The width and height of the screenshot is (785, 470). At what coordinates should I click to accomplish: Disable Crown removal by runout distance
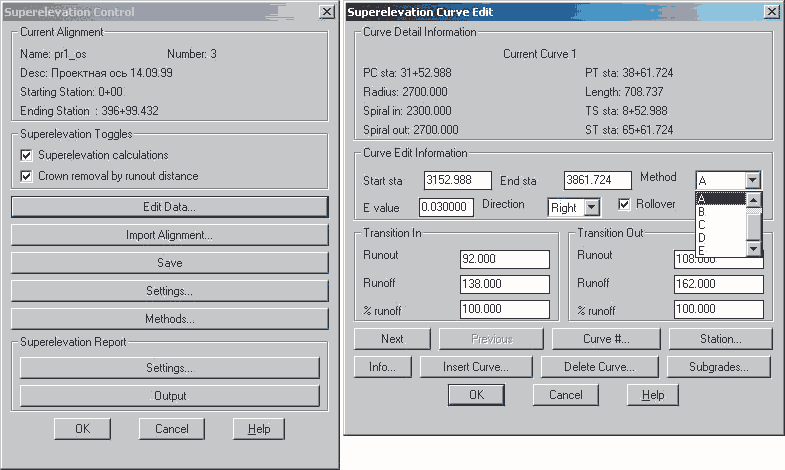27,176
